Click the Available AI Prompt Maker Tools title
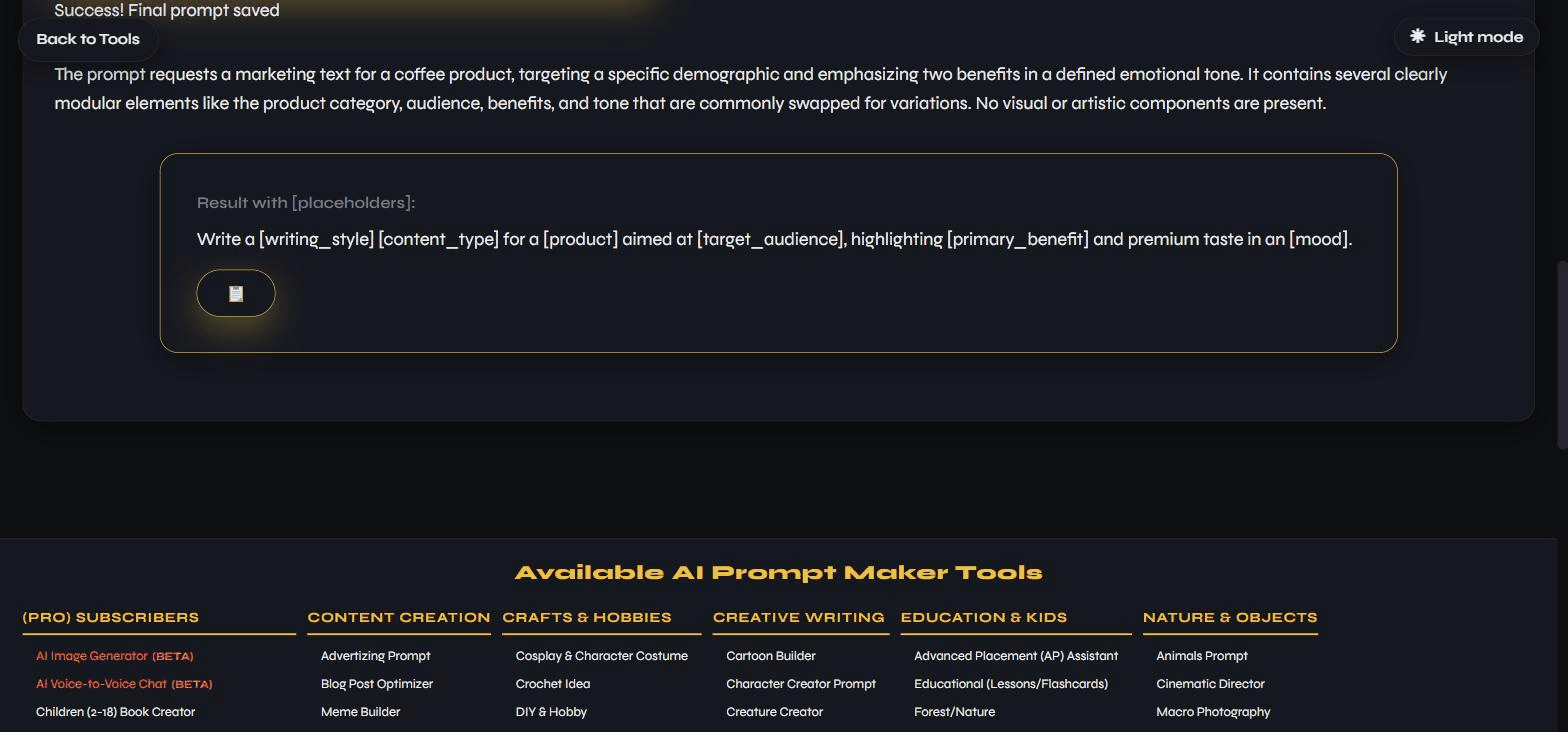Screen dimensions: 1568x732 click(x=778, y=573)
